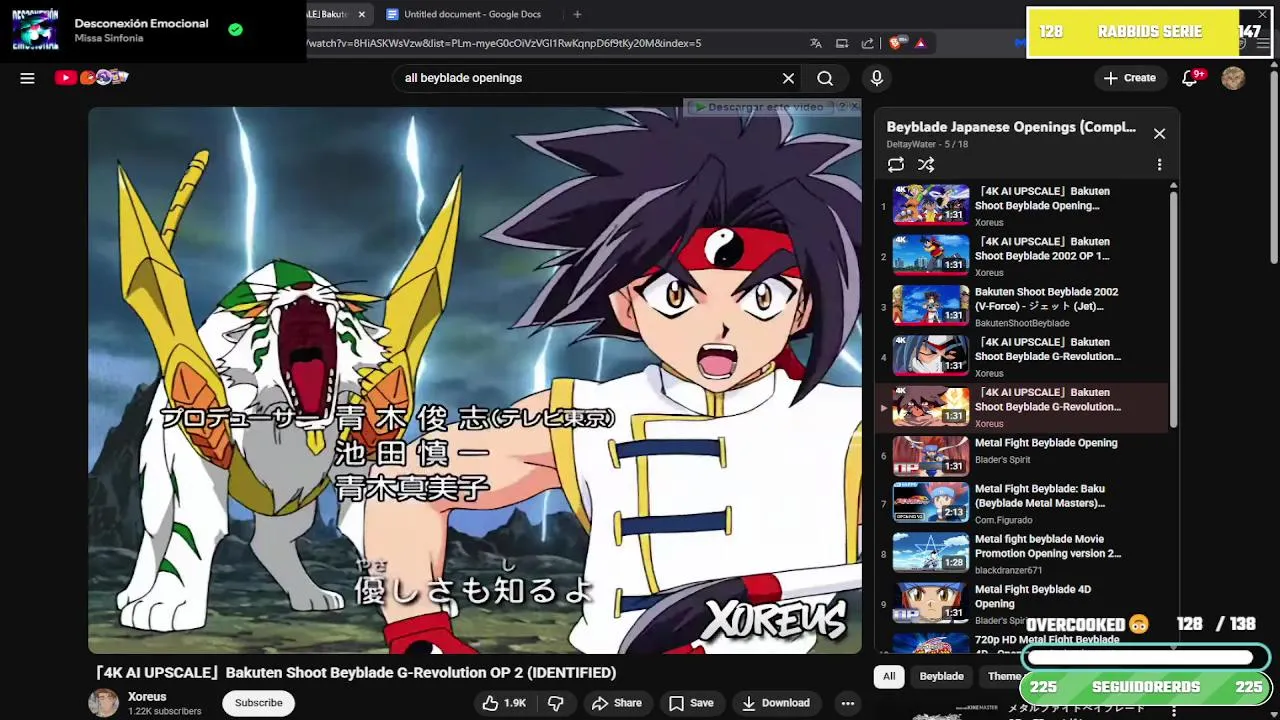Click the search magnifier button

coord(825,78)
